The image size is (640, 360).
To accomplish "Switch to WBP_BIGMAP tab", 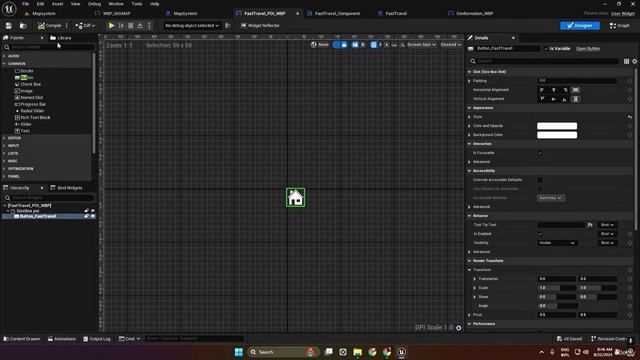I will click(116, 13).
